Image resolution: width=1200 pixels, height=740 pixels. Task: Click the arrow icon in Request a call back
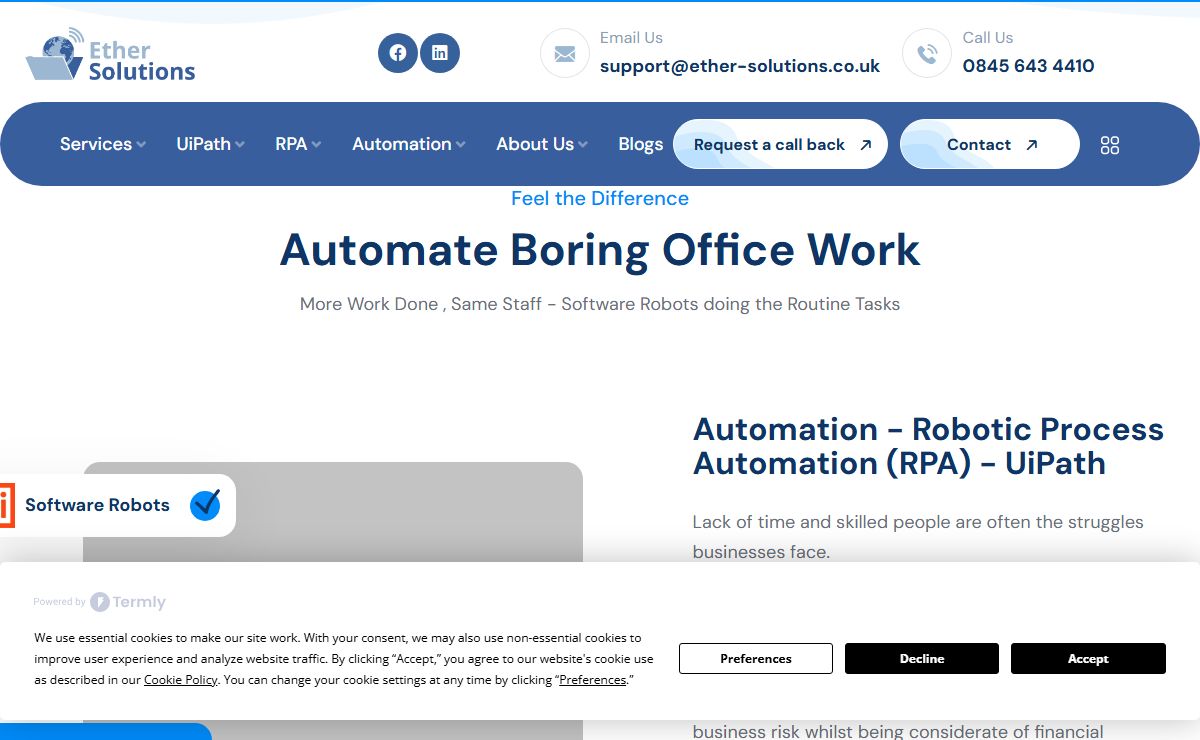click(866, 145)
